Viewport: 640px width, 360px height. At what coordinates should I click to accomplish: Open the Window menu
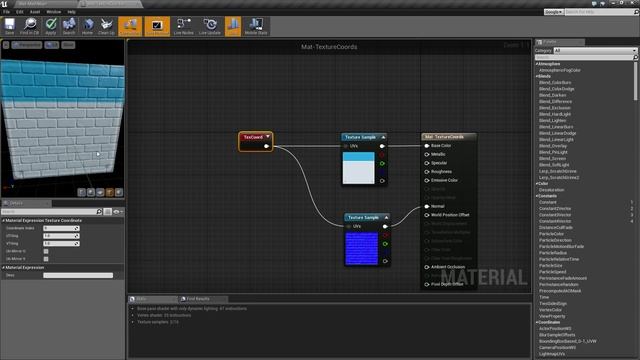click(x=53, y=12)
